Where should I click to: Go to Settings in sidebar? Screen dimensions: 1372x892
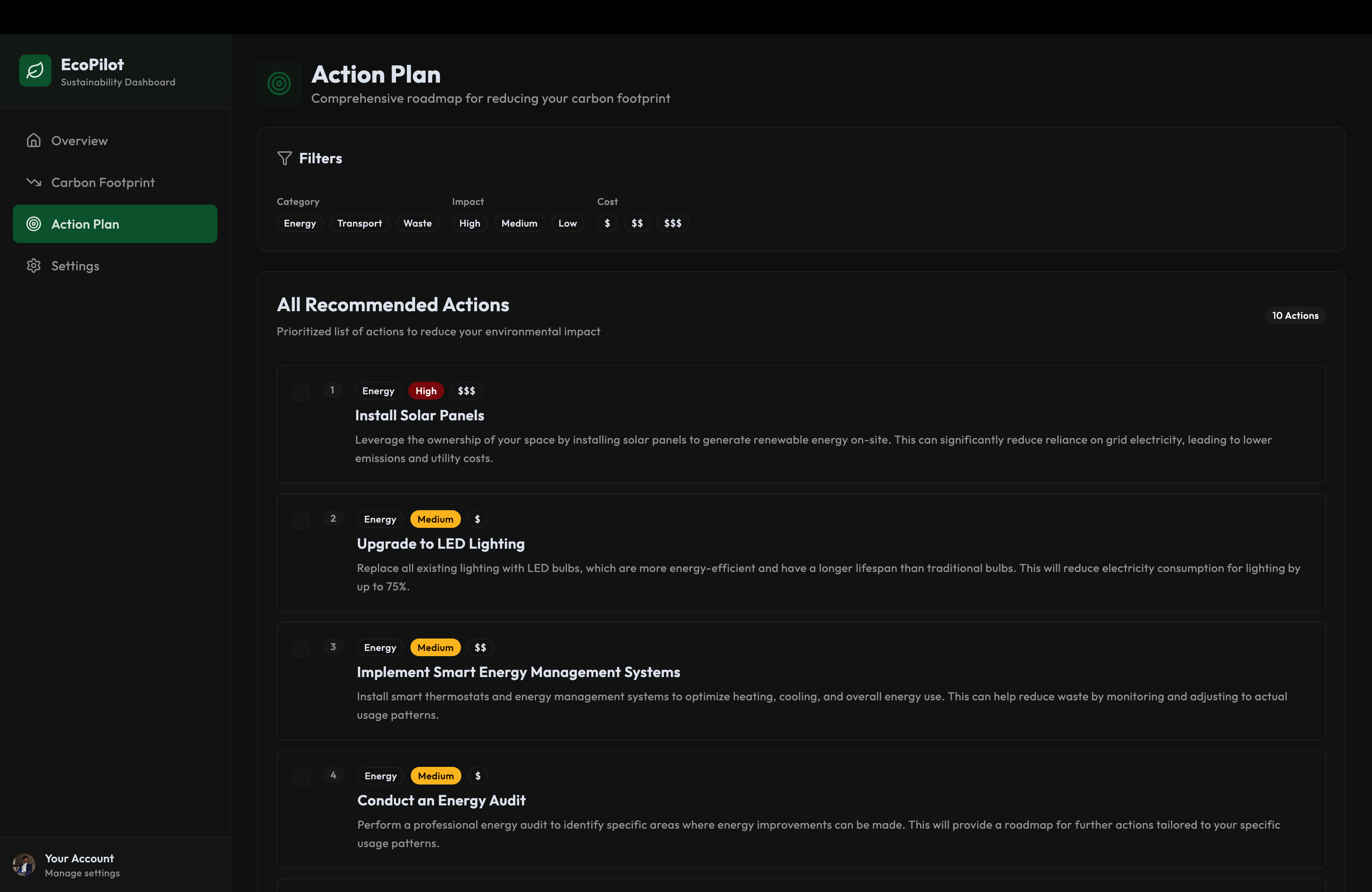point(75,266)
